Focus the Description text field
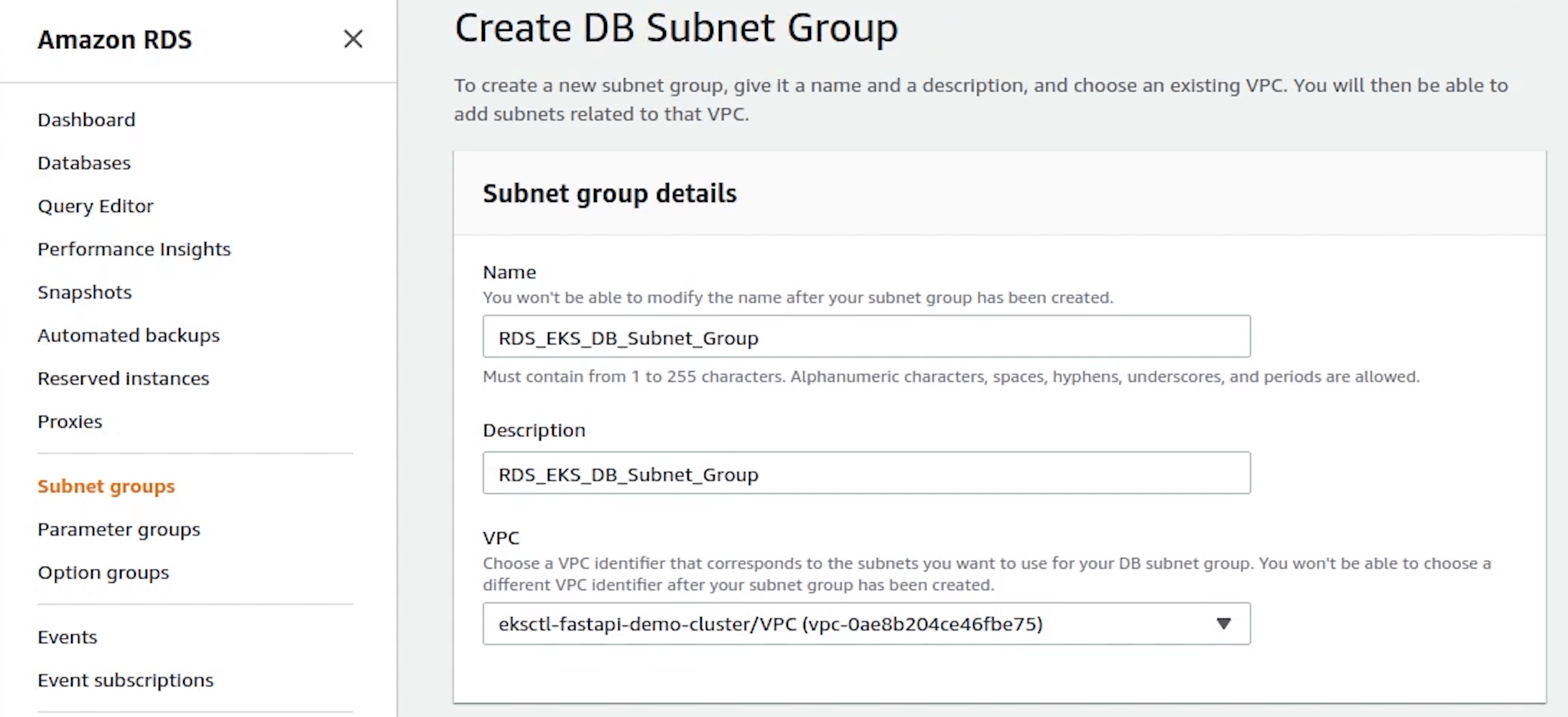 866,473
